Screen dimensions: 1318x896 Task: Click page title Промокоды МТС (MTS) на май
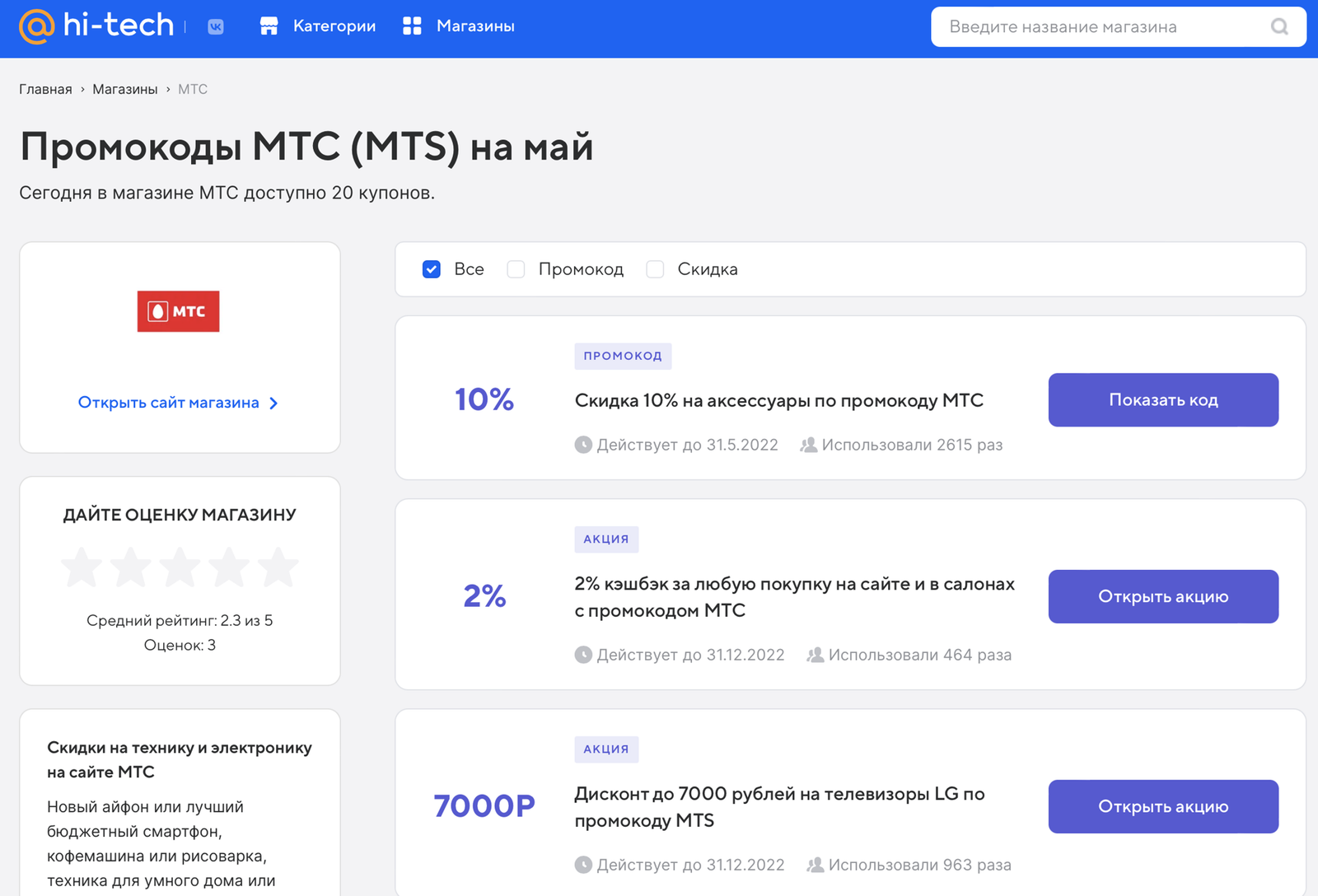pyautogui.click(x=306, y=147)
